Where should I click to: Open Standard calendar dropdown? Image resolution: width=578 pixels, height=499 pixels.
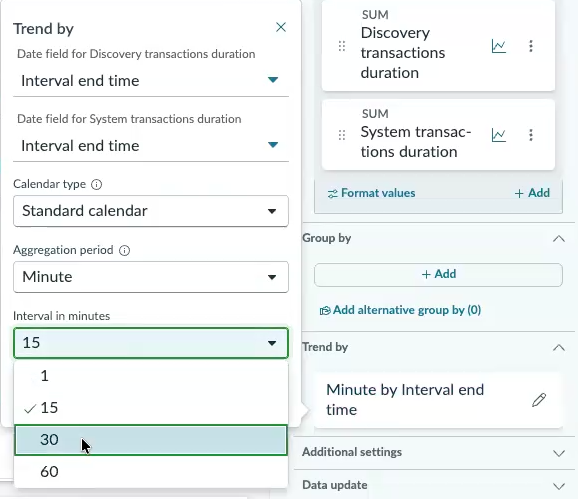pyautogui.click(x=151, y=211)
